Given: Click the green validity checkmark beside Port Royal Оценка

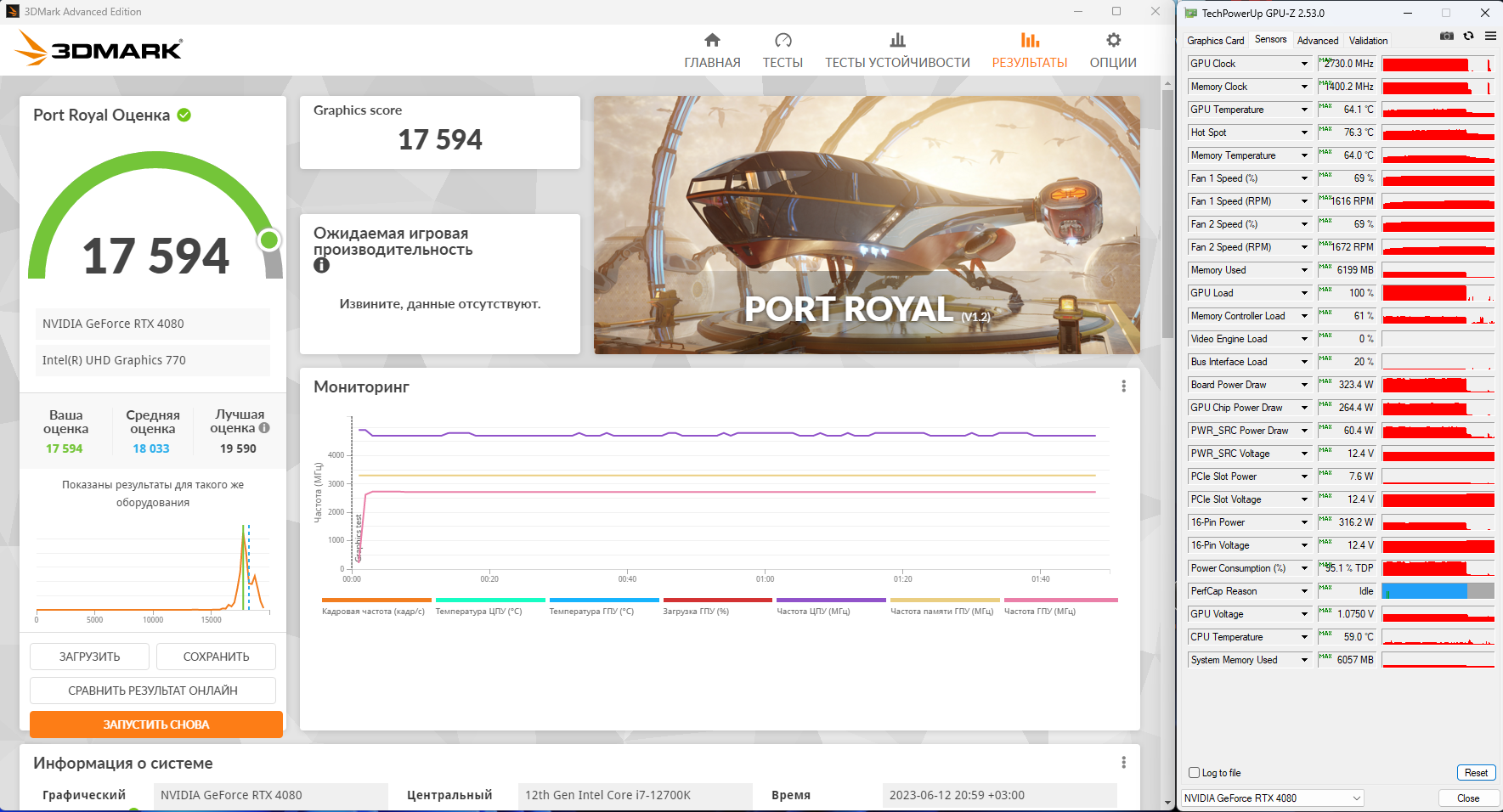Looking at the screenshot, I should (x=184, y=115).
